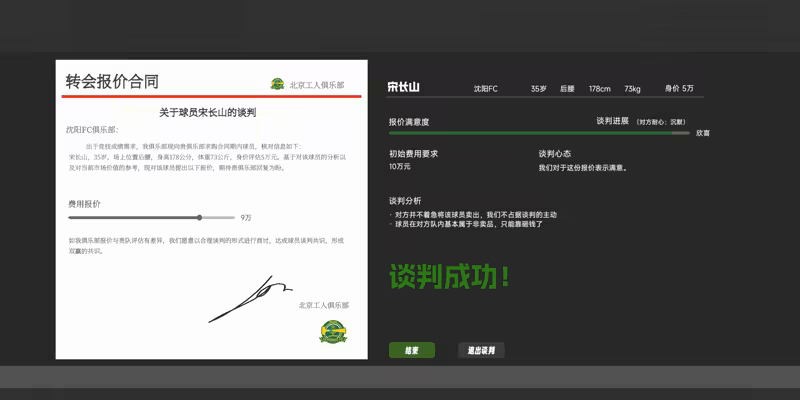Screen dimensions: 800x400
Task: Click player name 宋长山 in the header
Action: tap(404, 88)
